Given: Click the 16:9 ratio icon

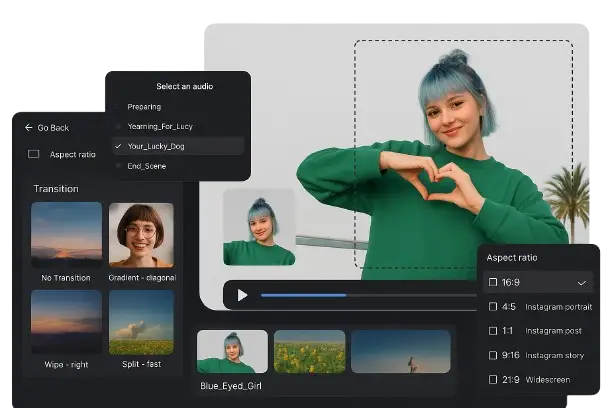Looking at the screenshot, I should (492, 283).
